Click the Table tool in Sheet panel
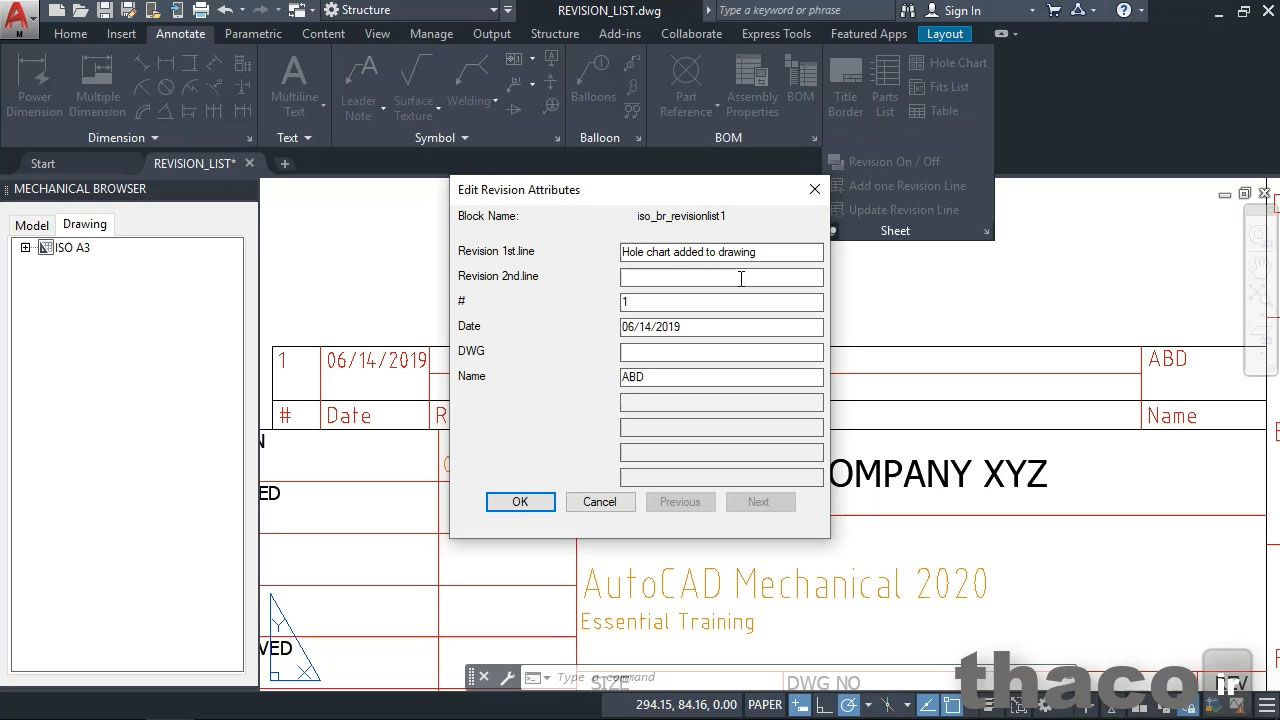 933,111
